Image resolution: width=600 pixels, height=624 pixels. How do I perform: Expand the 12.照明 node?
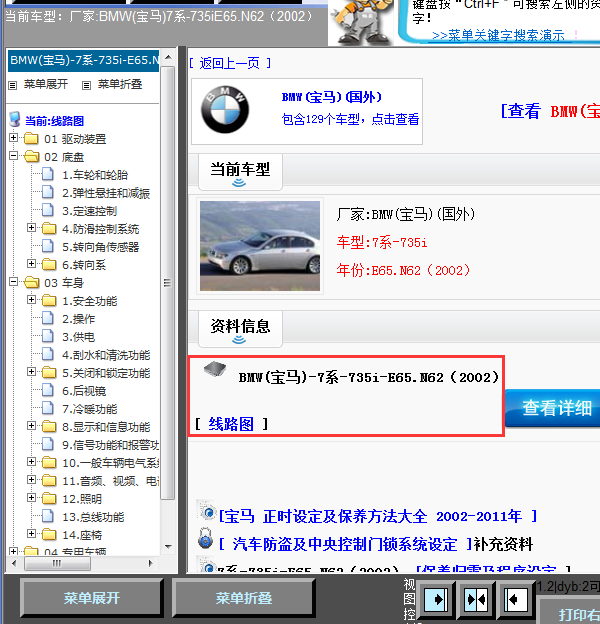(x=31, y=497)
